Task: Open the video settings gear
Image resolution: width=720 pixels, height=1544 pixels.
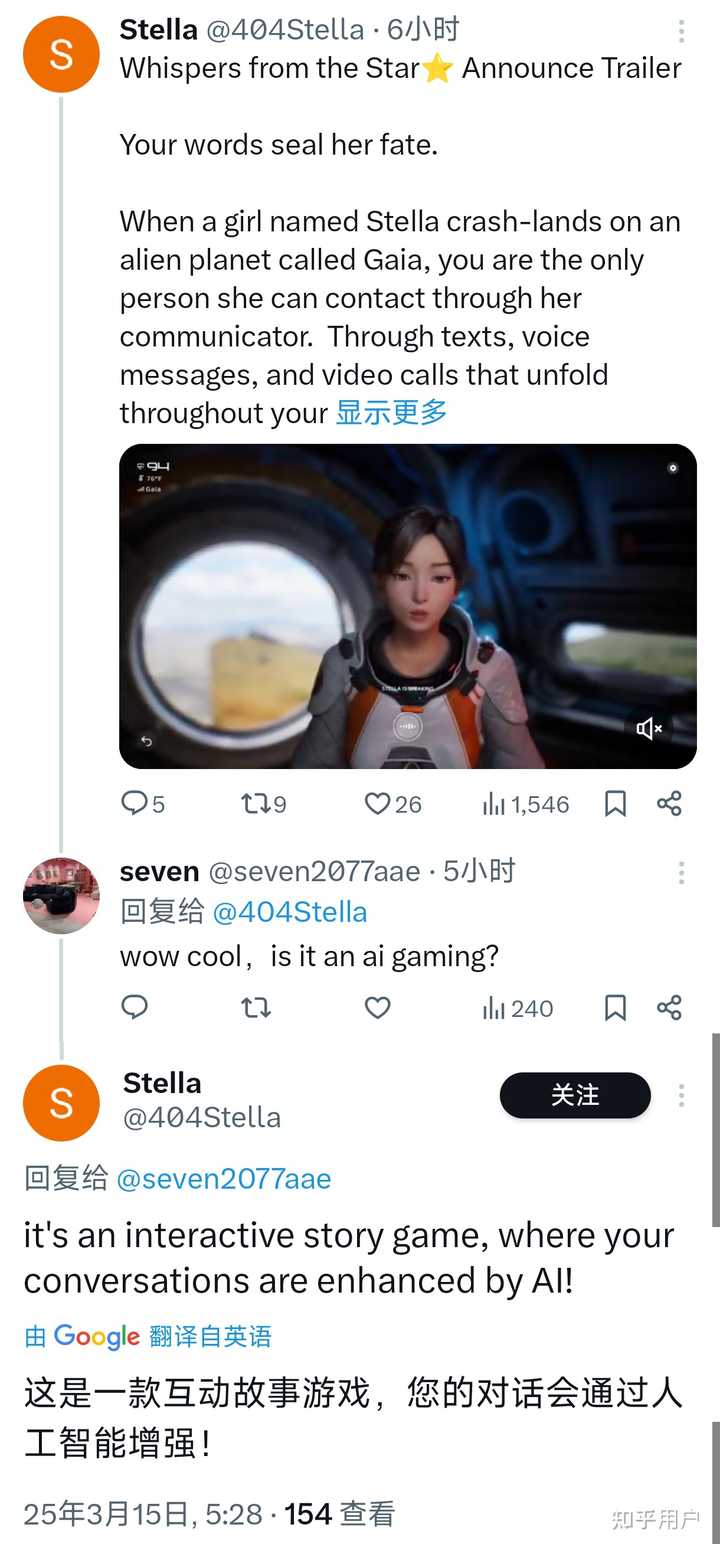Action: pos(673,467)
